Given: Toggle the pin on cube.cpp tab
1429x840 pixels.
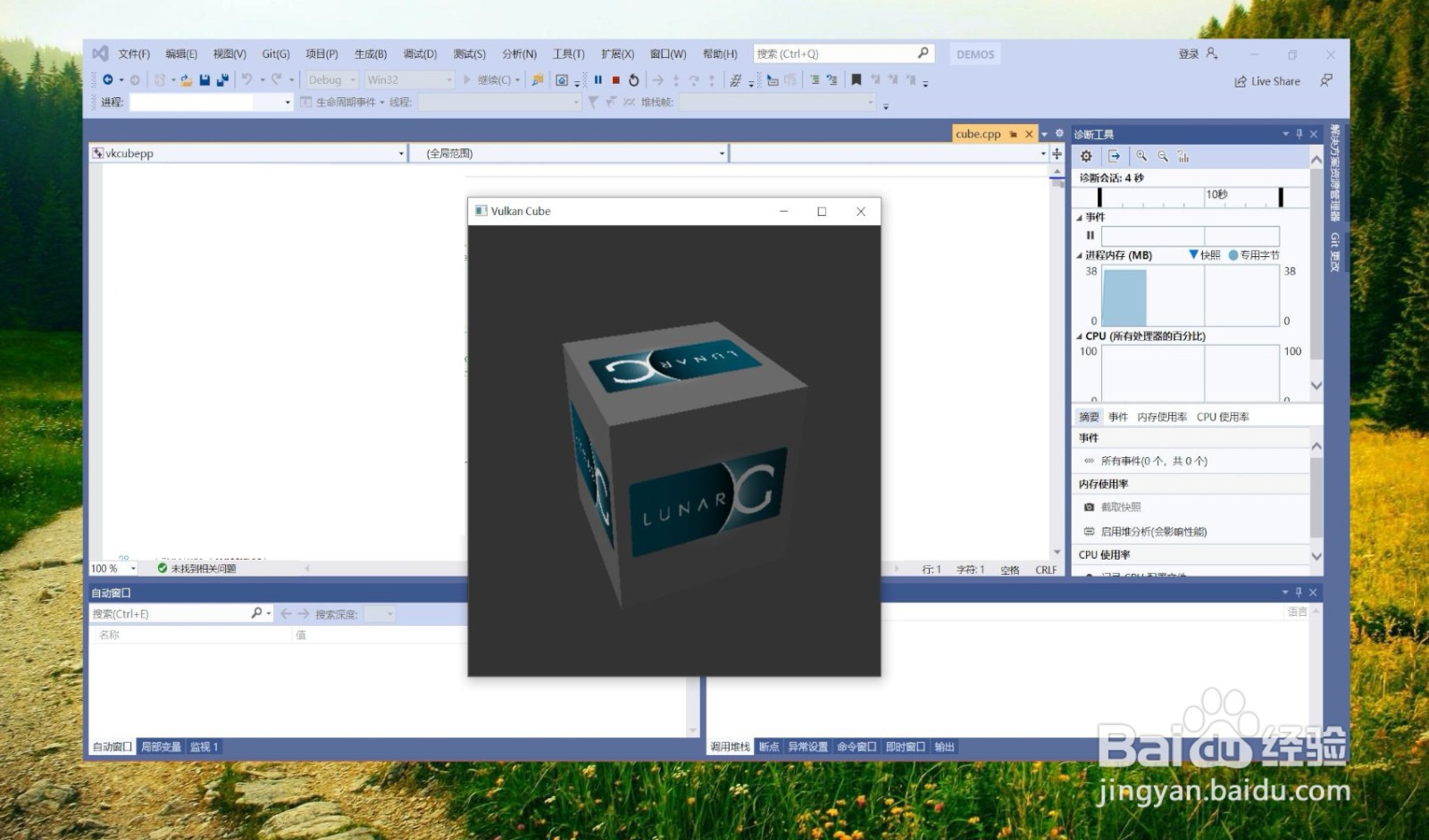Looking at the screenshot, I should [x=1014, y=134].
